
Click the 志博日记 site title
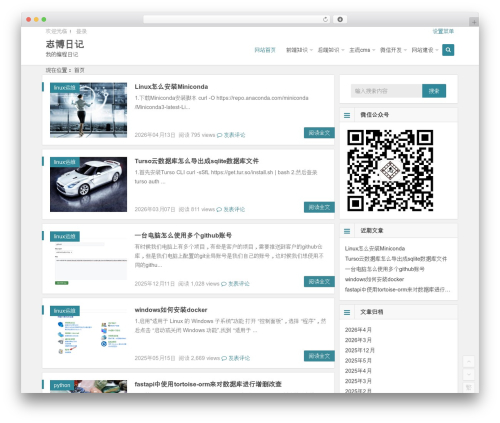(x=65, y=44)
